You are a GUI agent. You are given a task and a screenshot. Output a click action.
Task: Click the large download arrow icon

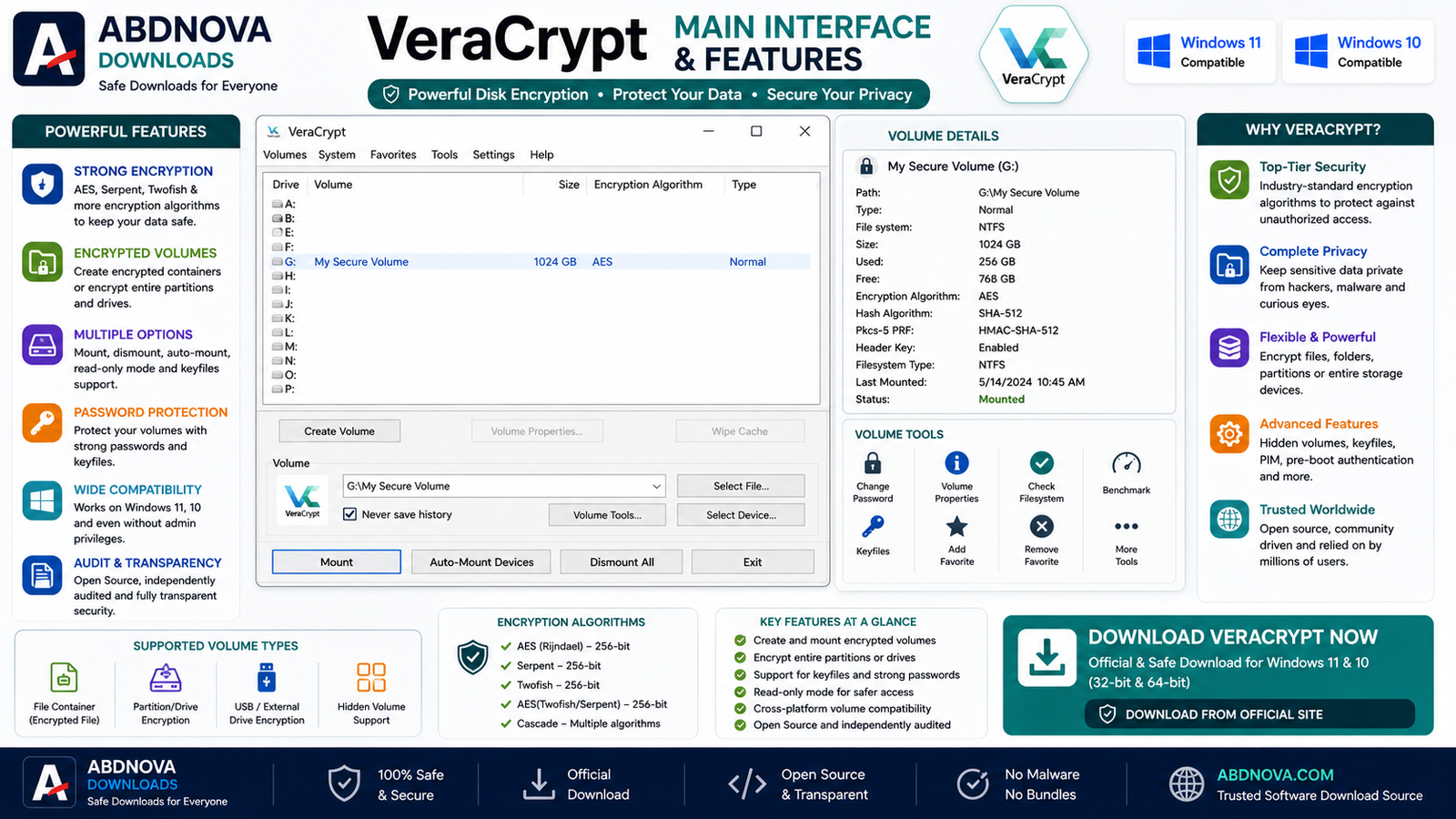(x=1046, y=657)
